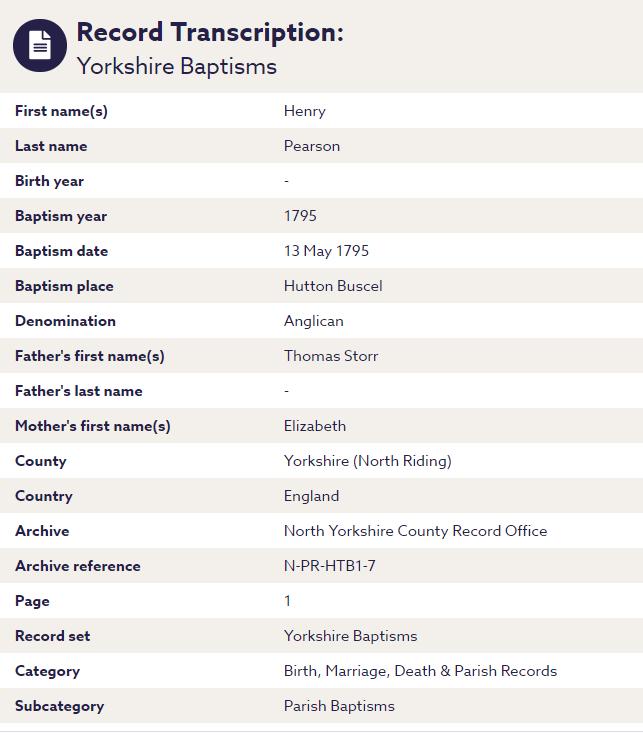643x735 pixels.
Task: Click North Yorkshire County Record Office archive
Action: 415,531
